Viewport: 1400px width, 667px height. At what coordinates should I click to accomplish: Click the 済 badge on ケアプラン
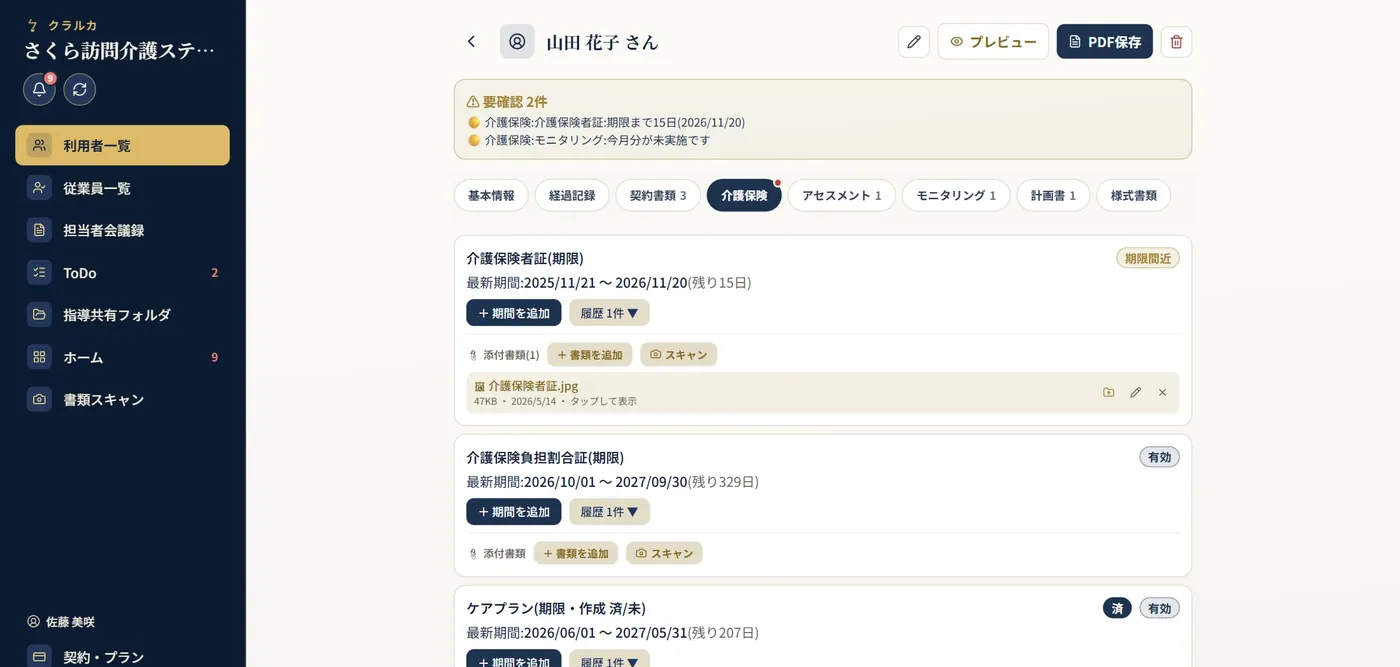(1117, 608)
